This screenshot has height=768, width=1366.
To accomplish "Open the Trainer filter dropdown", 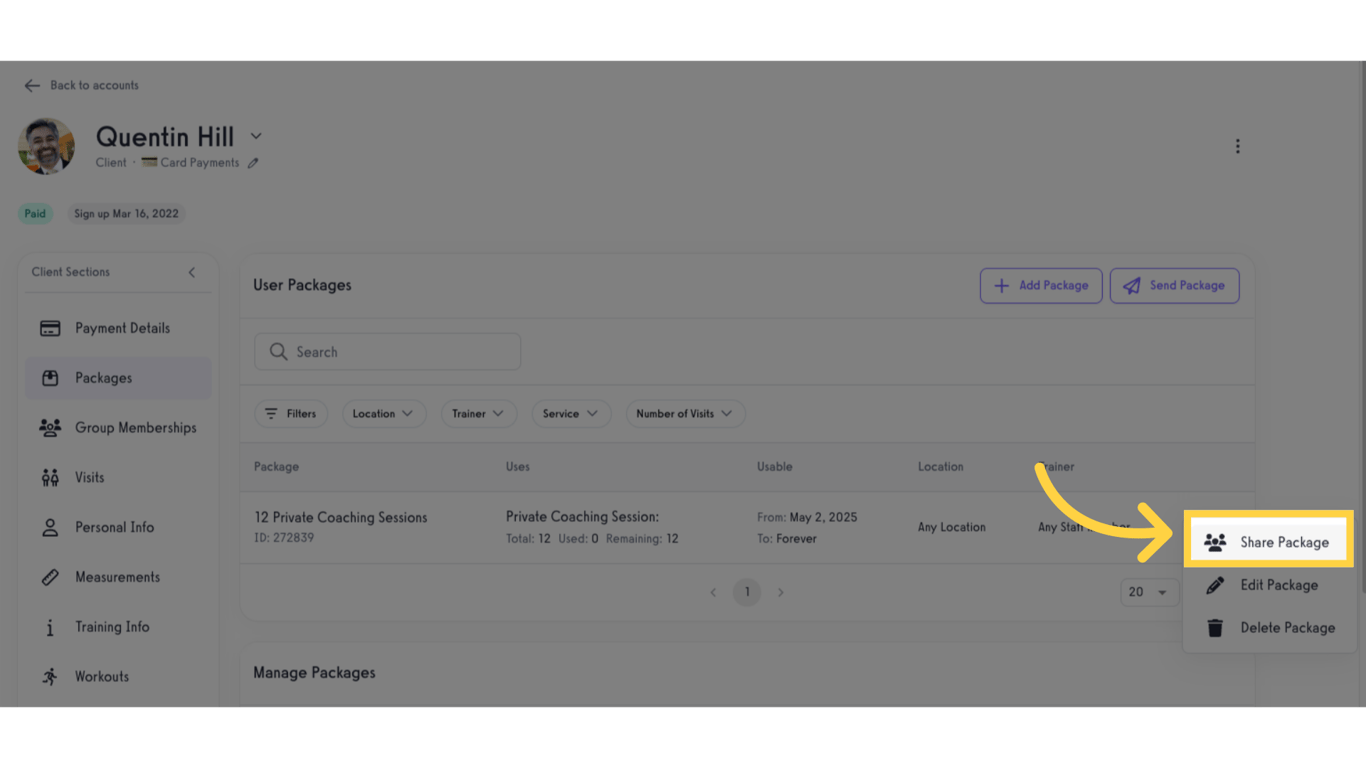I will pos(478,413).
